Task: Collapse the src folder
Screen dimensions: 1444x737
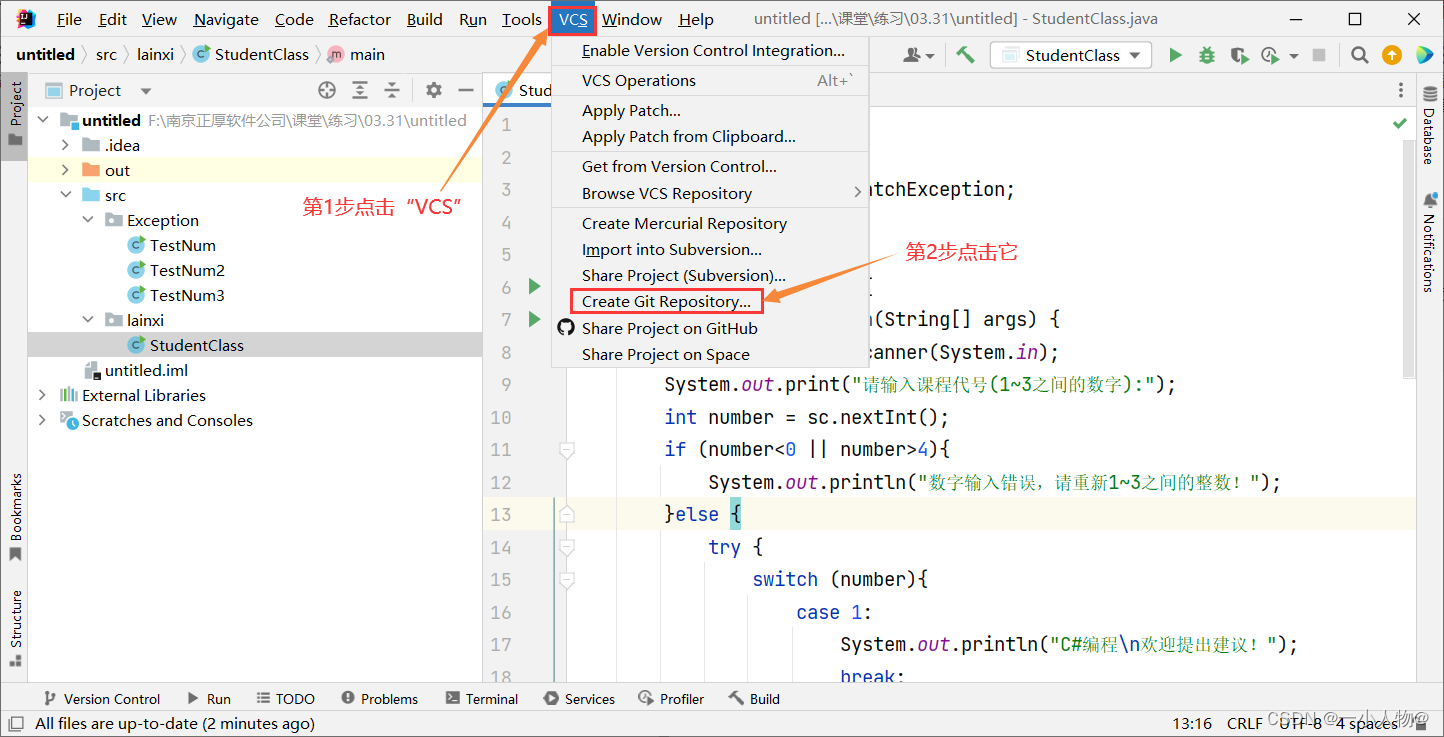Action: pyautogui.click(x=65, y=195)
